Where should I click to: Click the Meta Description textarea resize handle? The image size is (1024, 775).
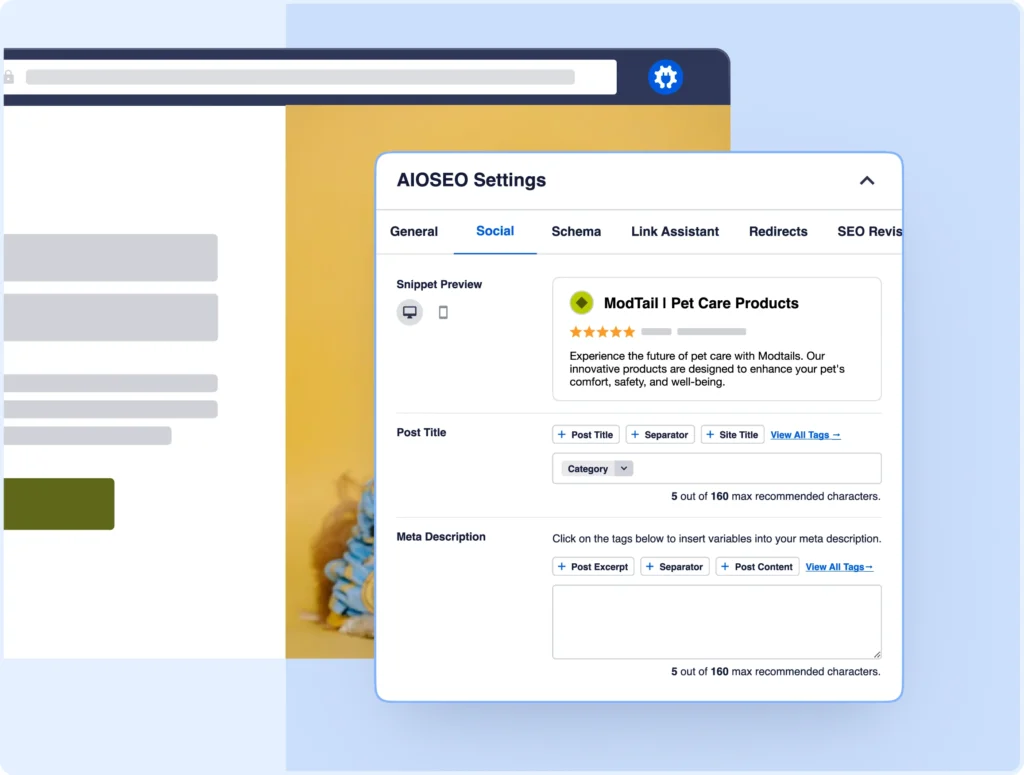click(876, 654)
